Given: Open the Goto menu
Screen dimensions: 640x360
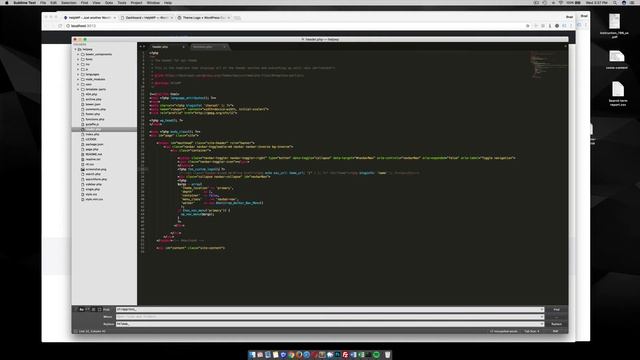Looking at the screenshot, I should click(x=109, y=3).
